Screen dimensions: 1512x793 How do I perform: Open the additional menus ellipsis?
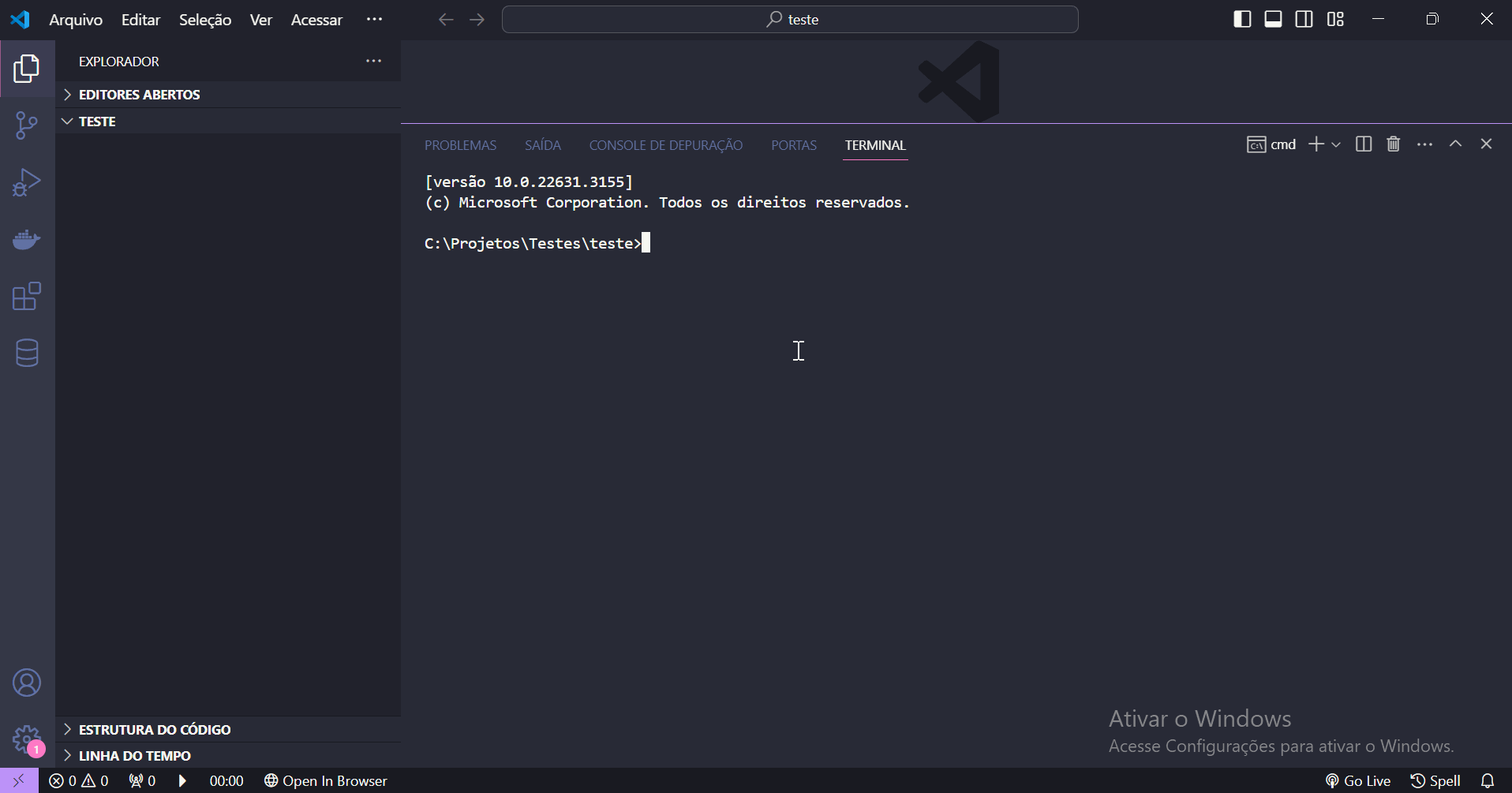[x=374, y=19]
